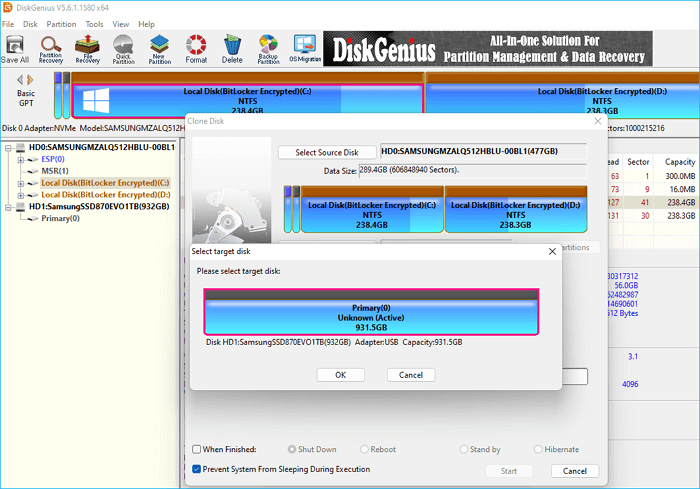Viewport: 700px width, 489px height.
Task: Close the Clone Disk dialog
Action: click(598, 121)
